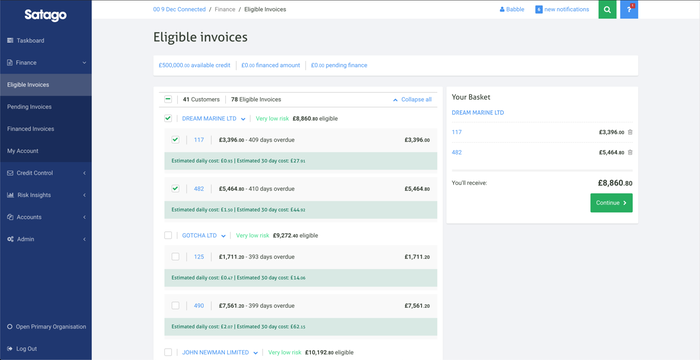Click DREAM MARINE LTD in basket
The image size is (700, 360).
click(478, 113)
